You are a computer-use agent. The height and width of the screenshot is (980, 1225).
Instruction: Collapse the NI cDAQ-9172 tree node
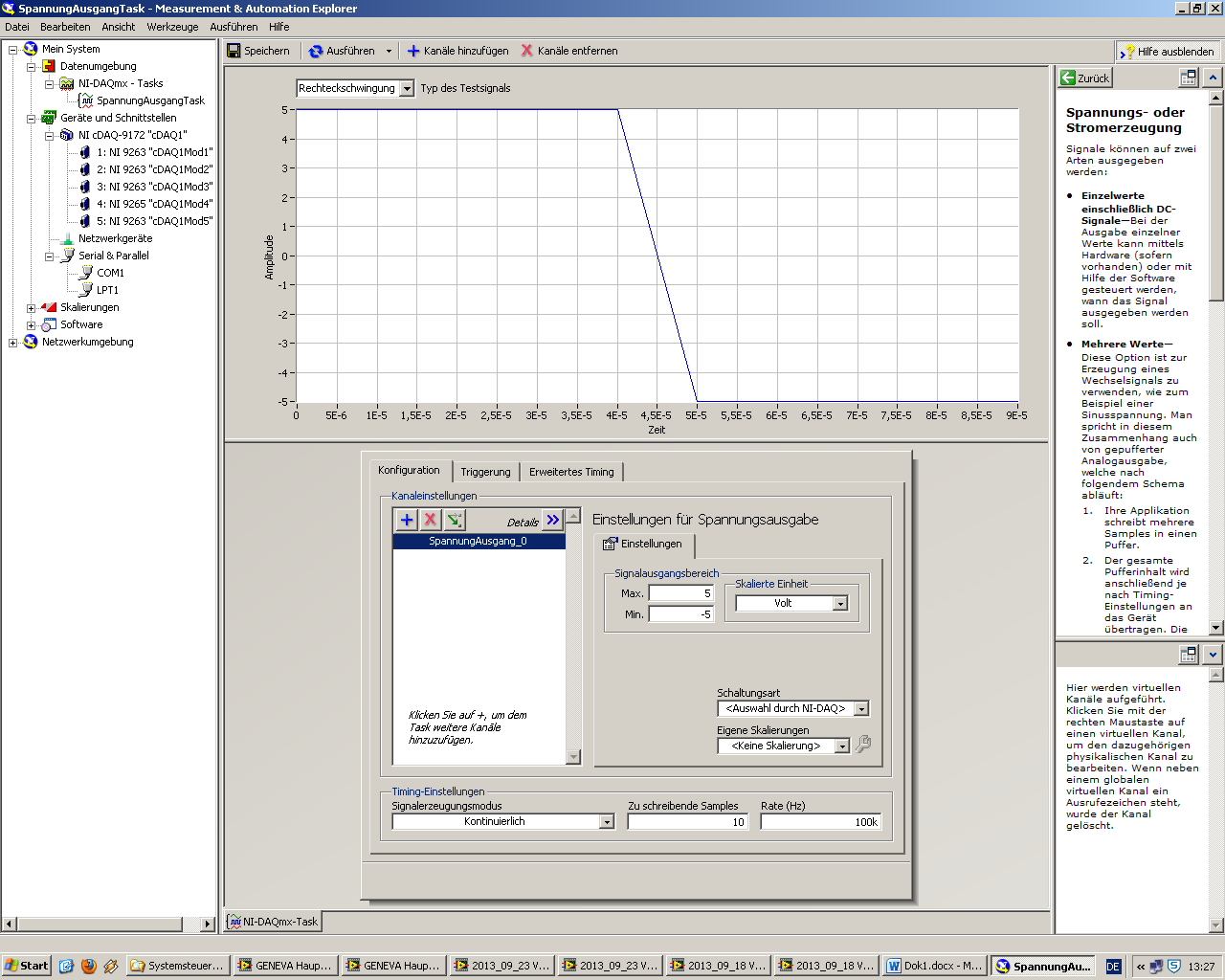(49, 136)
